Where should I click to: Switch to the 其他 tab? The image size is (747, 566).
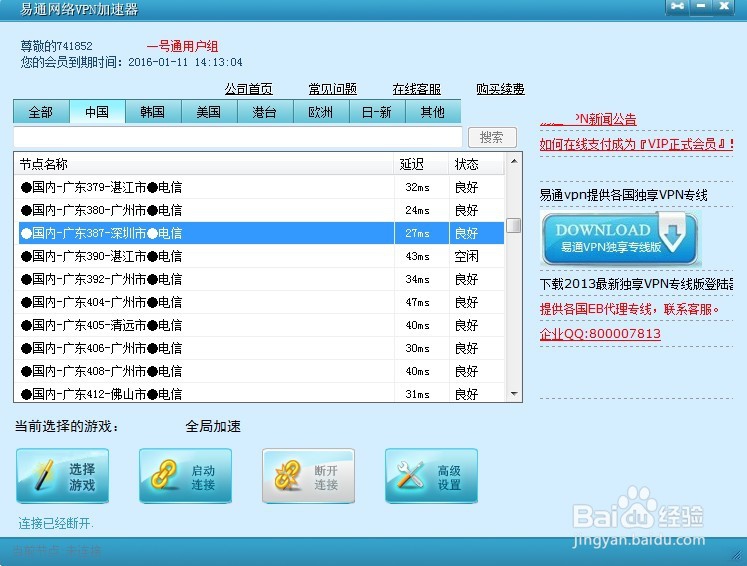tap(433, 112)
